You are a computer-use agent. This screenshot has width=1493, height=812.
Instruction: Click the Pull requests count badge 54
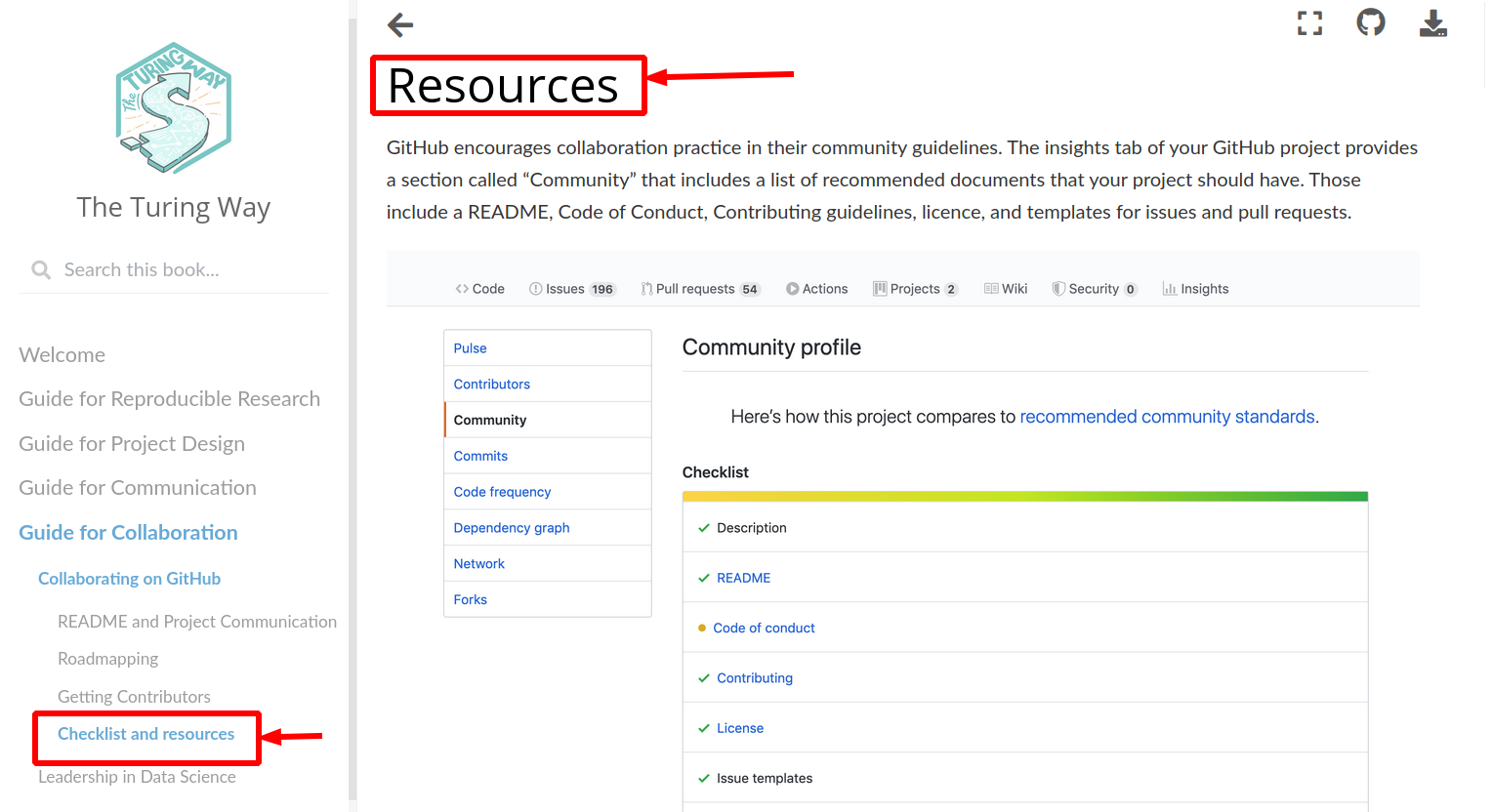coord(750,290)
